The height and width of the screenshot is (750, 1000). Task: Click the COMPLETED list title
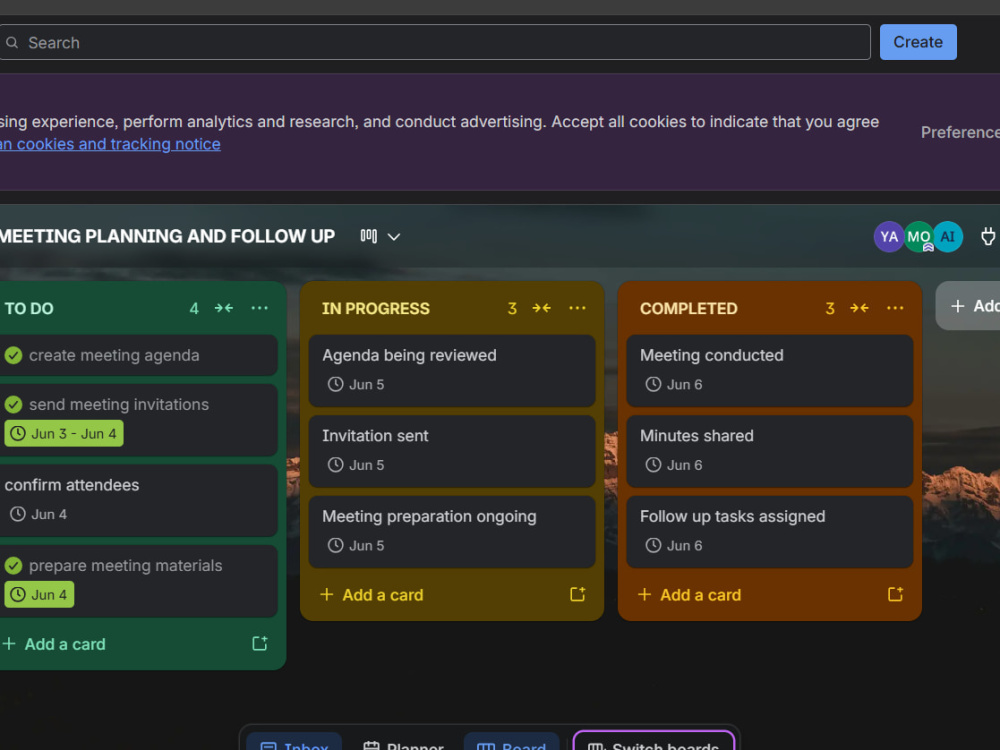pyautogui.click(x=689, y=309)
